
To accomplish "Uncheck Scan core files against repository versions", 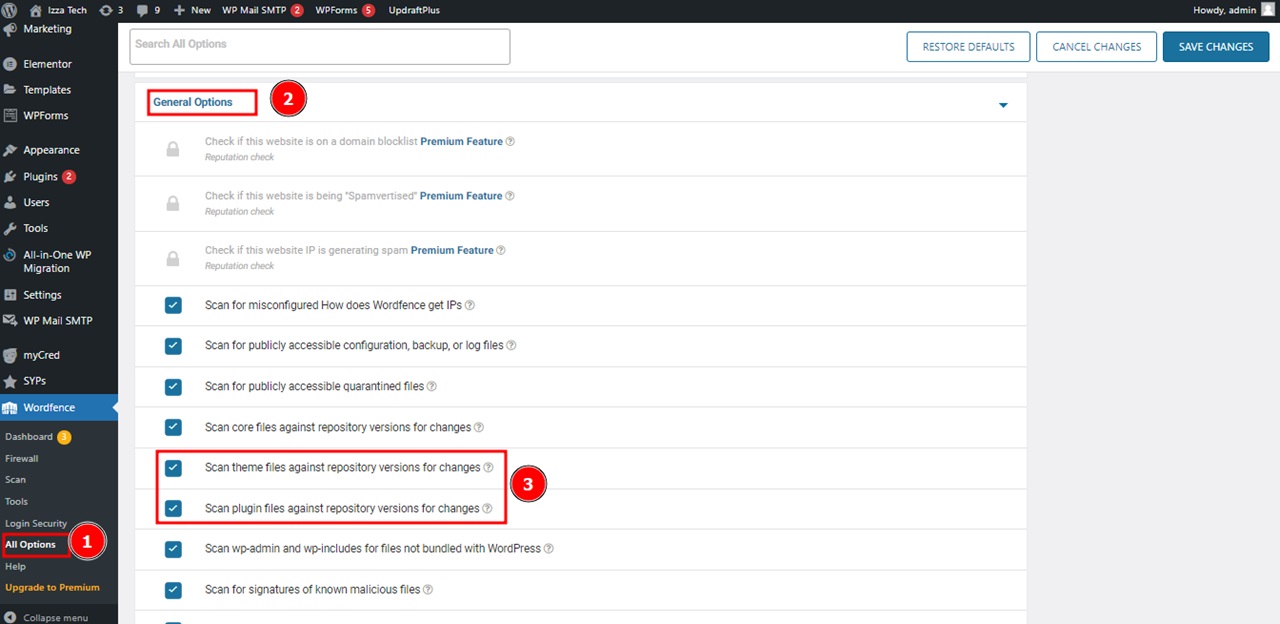I will (x=173, y=427).
